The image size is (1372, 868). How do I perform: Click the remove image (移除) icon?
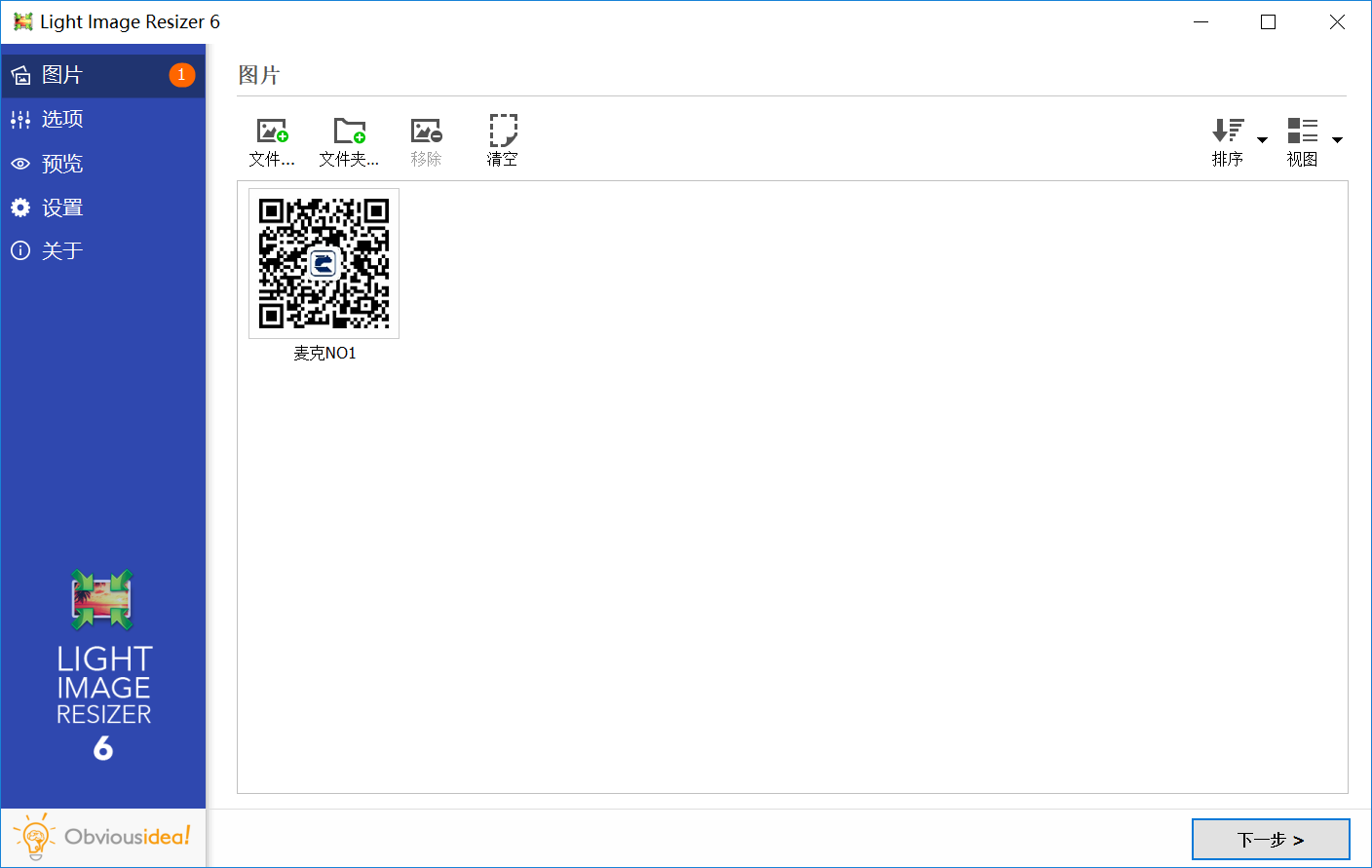[x=426, y=131]
